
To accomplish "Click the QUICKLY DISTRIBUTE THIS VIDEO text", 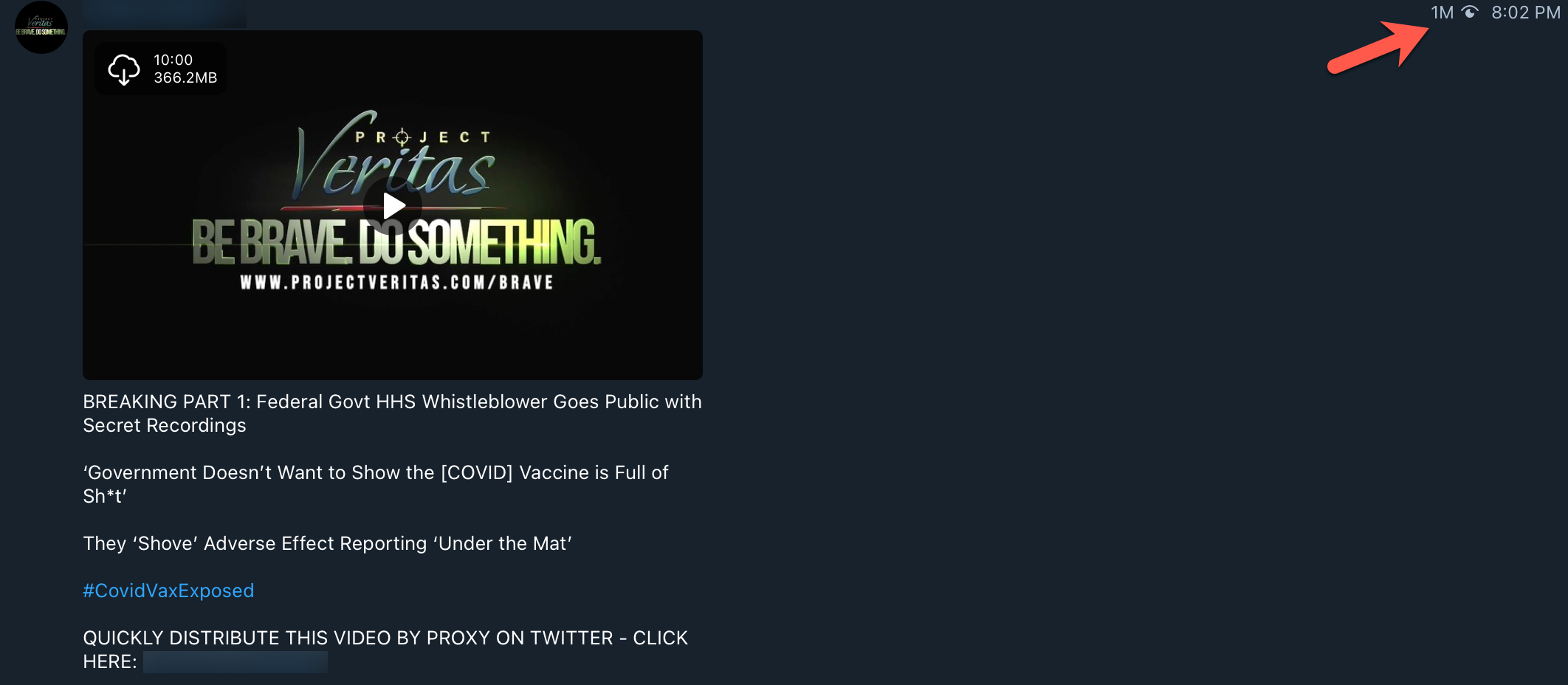I will pyautogui.click(x=385, y=638).
